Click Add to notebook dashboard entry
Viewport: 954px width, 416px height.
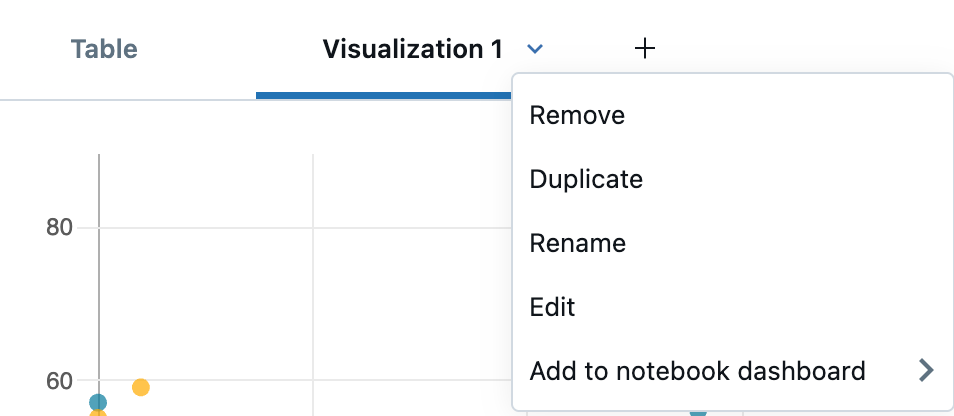click(x=697, y=372)
